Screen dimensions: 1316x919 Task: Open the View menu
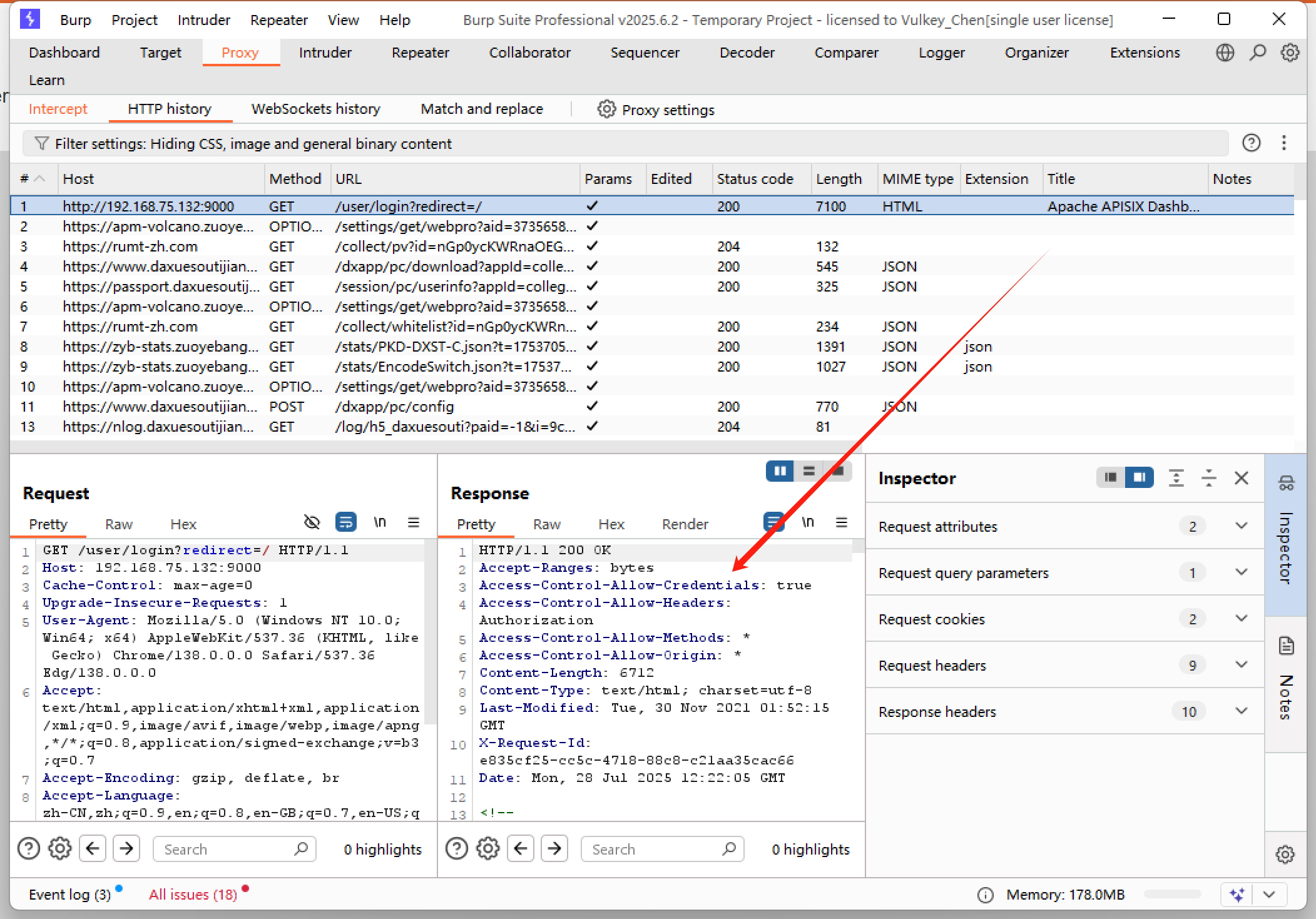(343, 20)
